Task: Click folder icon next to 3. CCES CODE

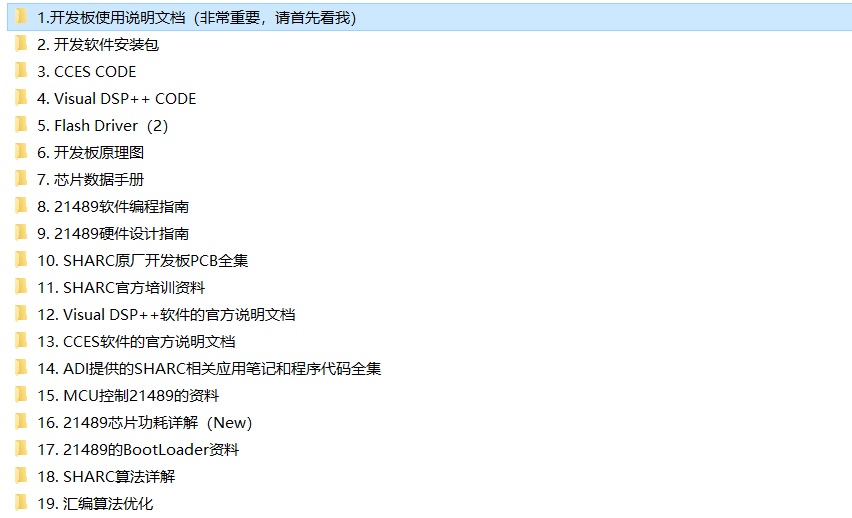Action: pyautogui.click(x=21, y=71)
